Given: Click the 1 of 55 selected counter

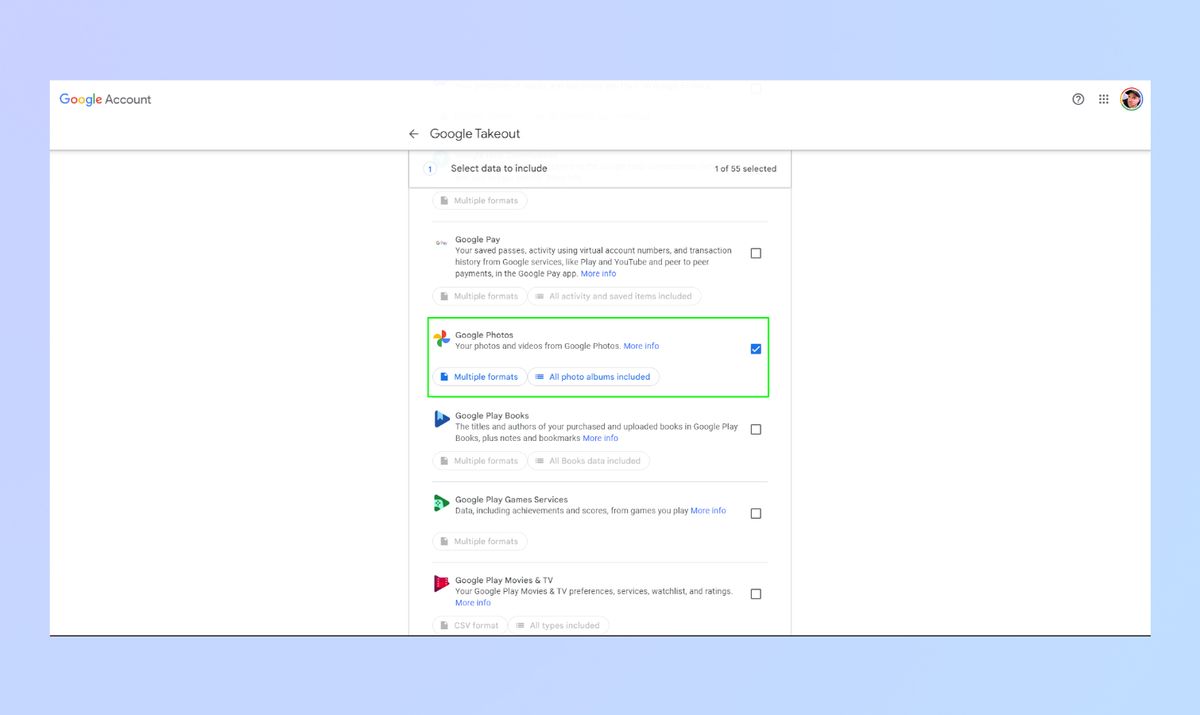Looking at the screenshot, I should [744, 168].
